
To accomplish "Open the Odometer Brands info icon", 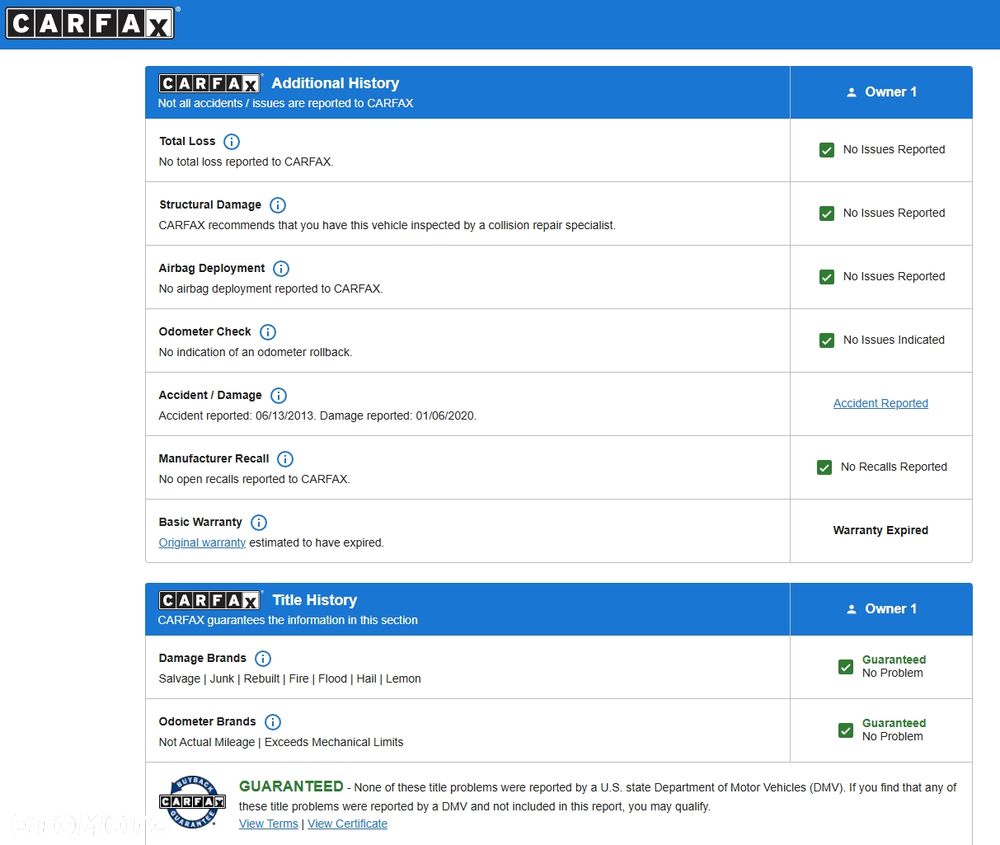I will [x=272, y=722].
